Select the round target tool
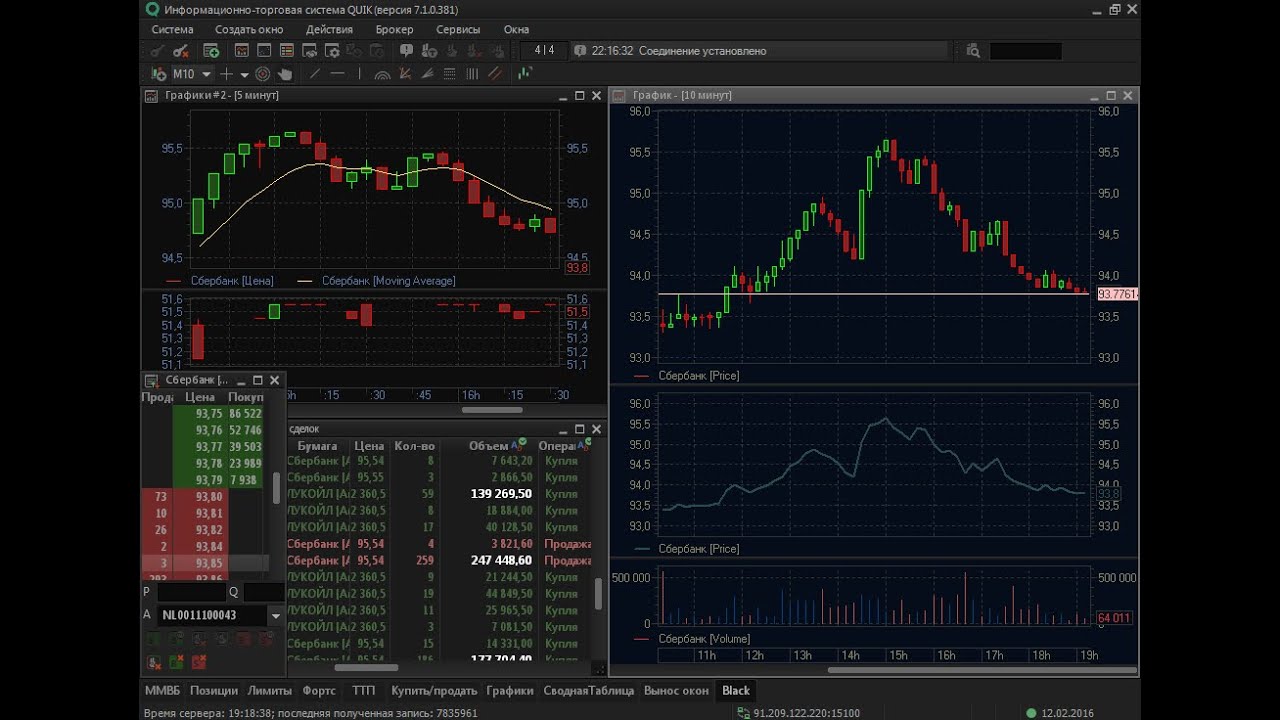This screenshot has height=720, width=1280. [263, 74]
